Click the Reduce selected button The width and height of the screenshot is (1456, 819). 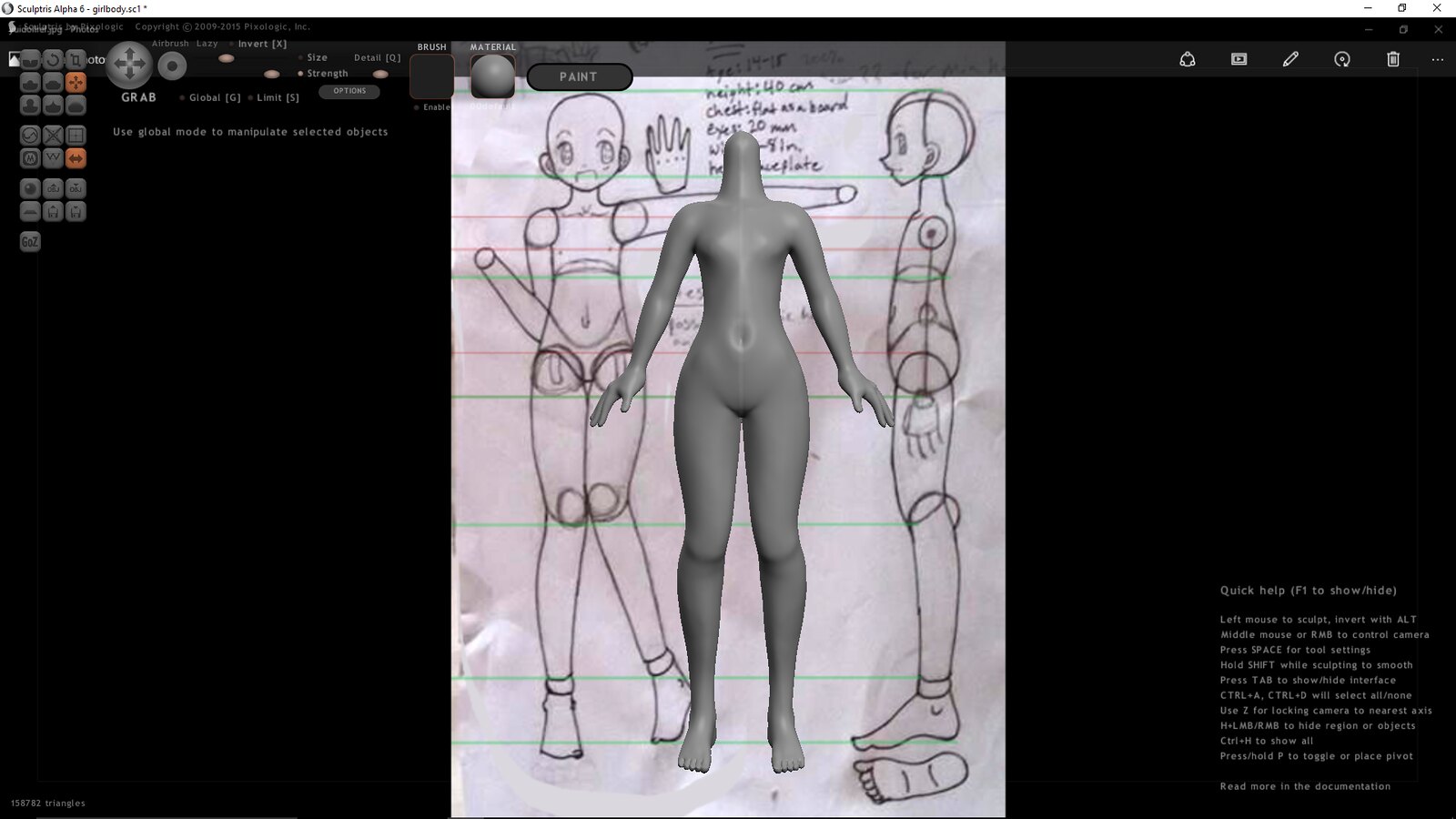point(53,135)
